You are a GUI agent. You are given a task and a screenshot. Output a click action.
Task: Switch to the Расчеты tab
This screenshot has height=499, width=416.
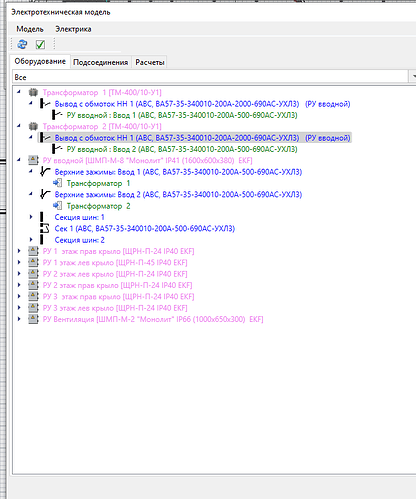click(x=150, y=62)
